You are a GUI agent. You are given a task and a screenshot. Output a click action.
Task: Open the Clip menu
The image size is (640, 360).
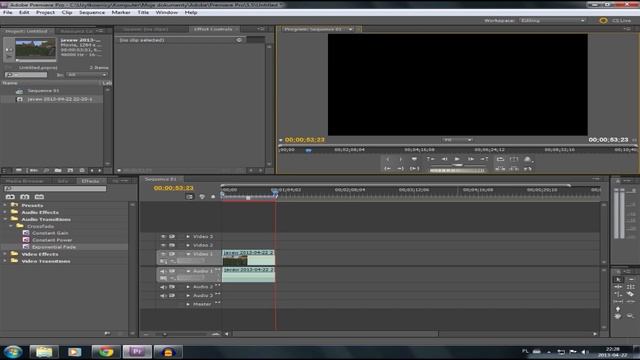pyautogui.click(x=67, y=12)
